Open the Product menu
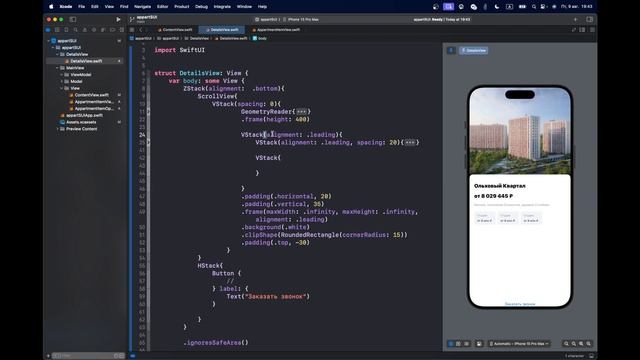 [182, 7]
